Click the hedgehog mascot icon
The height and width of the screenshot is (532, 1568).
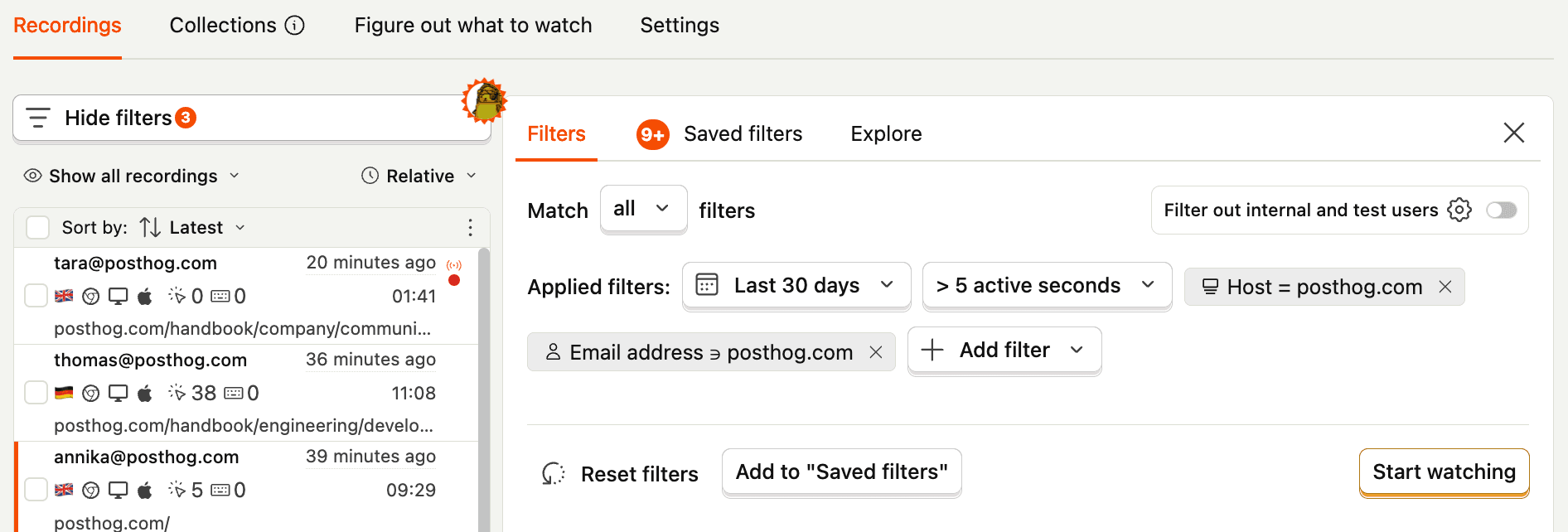485,101
